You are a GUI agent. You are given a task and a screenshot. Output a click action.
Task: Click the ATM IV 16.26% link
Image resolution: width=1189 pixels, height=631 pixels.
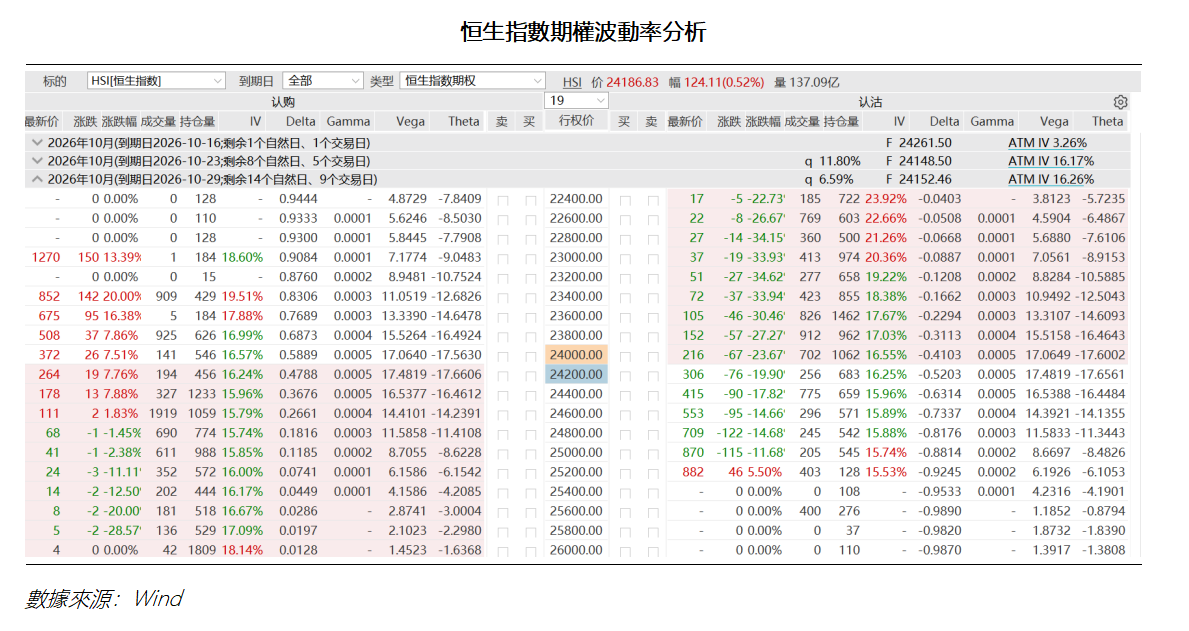(x=1051, y=179)
